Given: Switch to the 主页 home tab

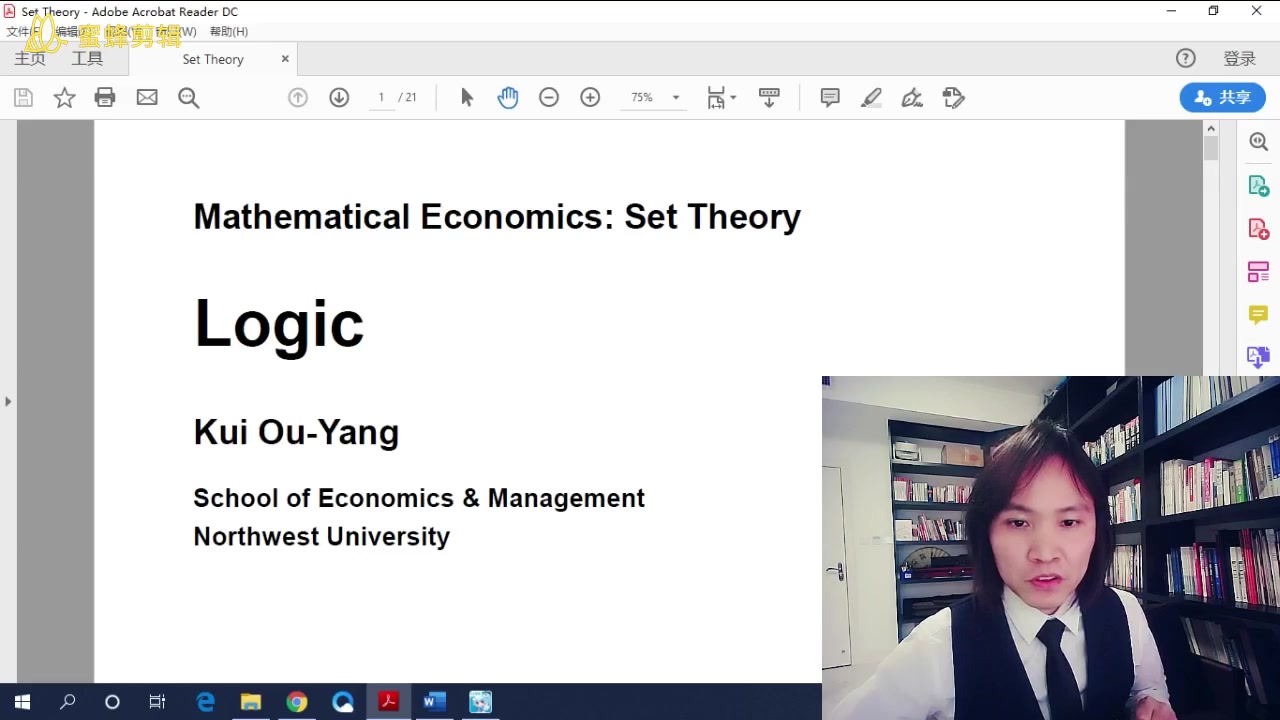Looking at the screenshot, I should pyautogui.click(x=30, y=58).
